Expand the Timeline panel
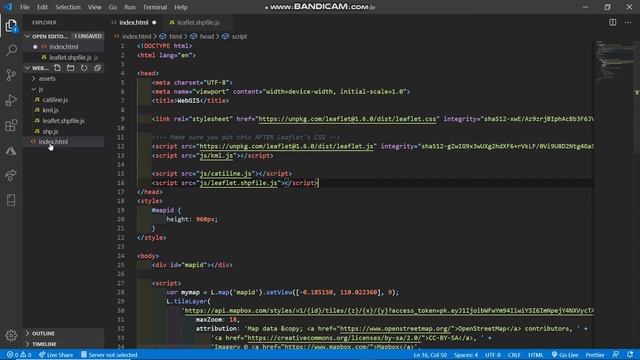This screenshot has height=360, width=640. coord(44,344)
